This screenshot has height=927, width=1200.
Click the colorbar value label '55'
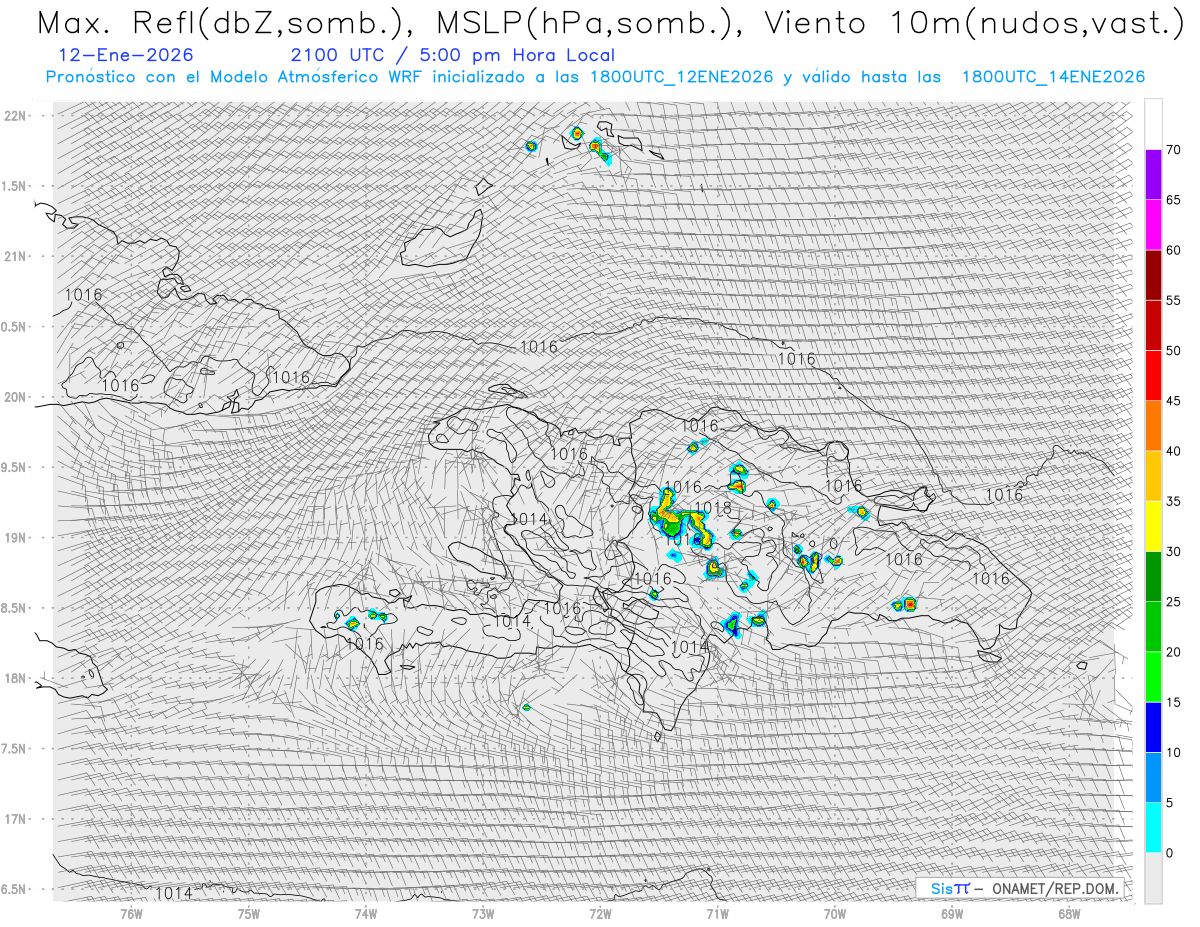click(1174, 300)
